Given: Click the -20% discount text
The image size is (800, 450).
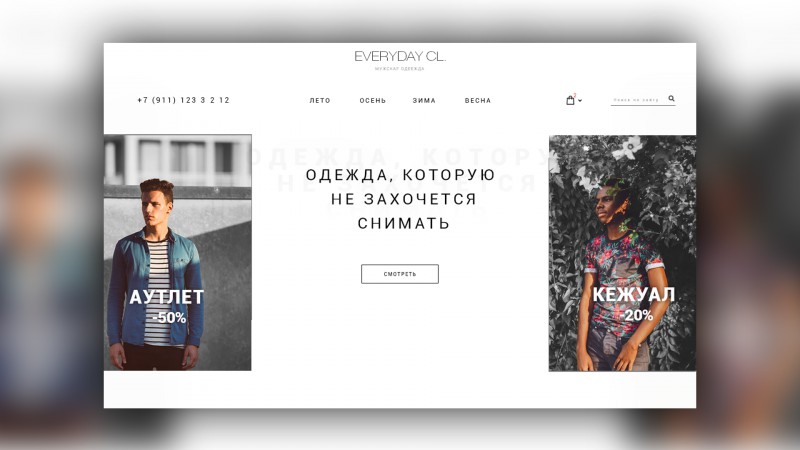Looking at the screenshot, I should [637, 315].
